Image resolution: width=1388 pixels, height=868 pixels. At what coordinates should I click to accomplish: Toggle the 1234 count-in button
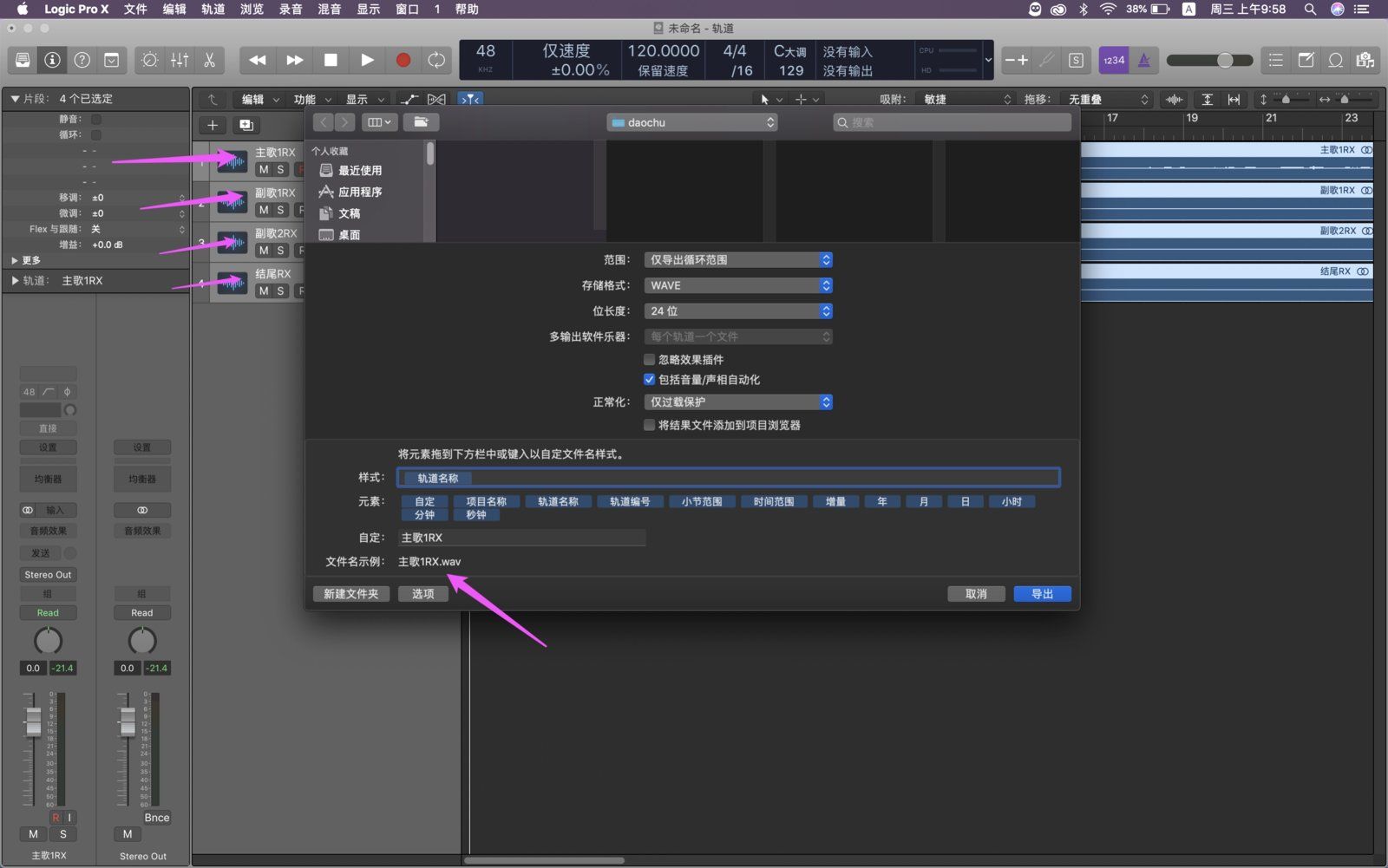point(1114,60)
